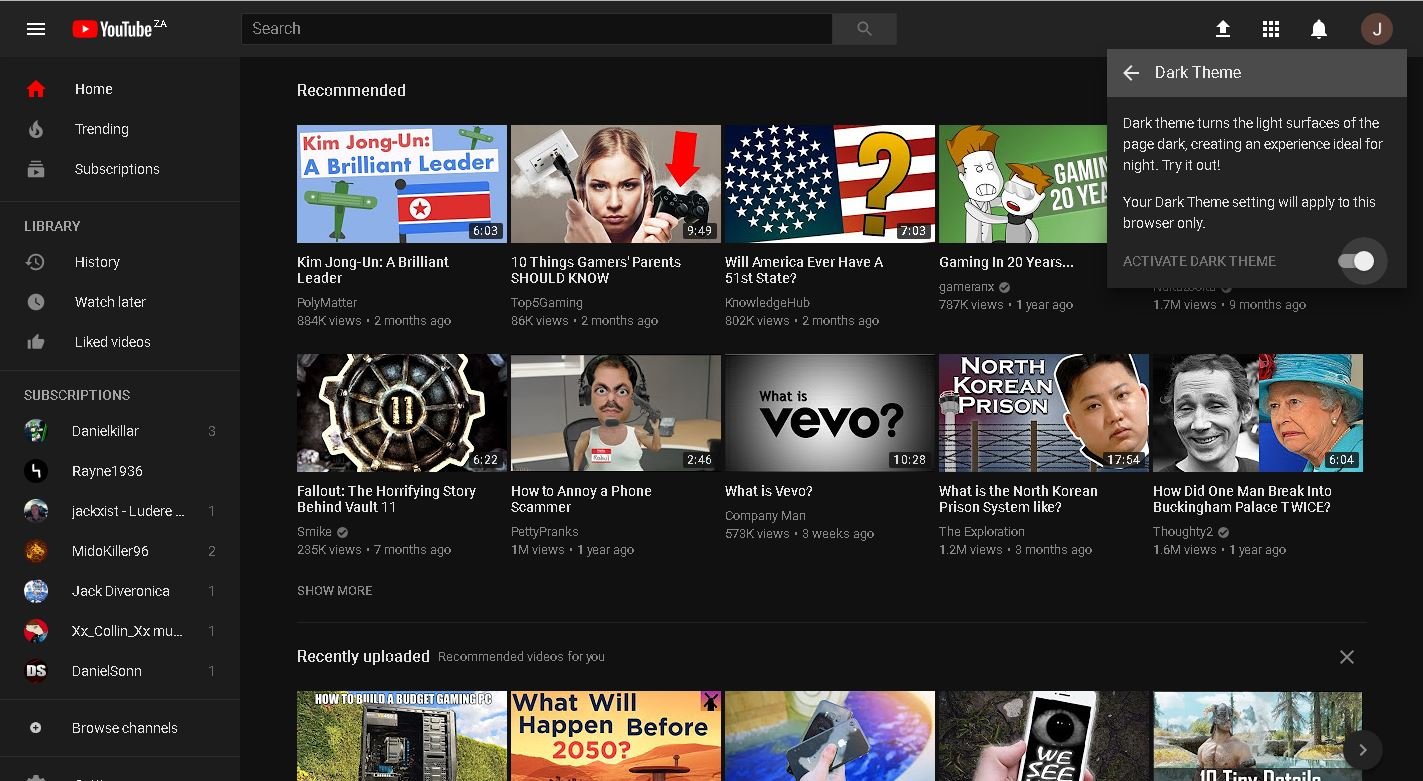1423x781 pixels.
Task: Open the hamburger guide menu
Action: (36, 29)
